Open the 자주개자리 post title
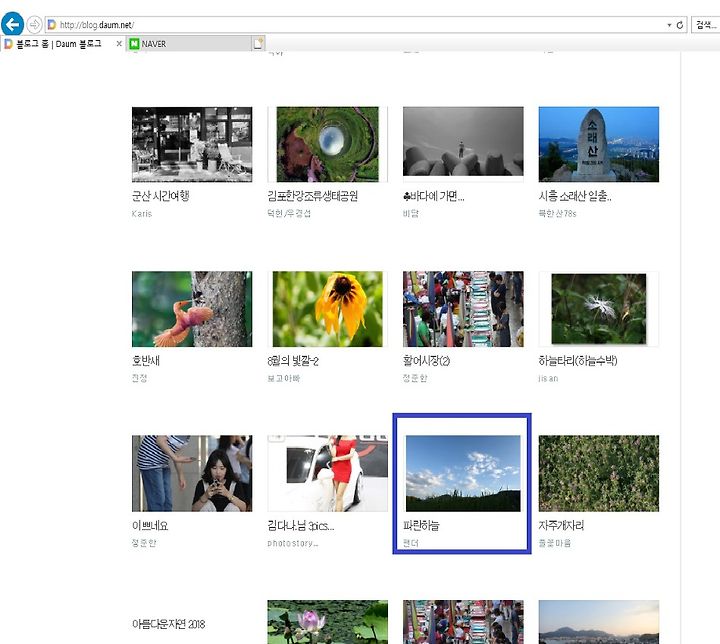Screen dimensions: 720x644 point(561,525)
